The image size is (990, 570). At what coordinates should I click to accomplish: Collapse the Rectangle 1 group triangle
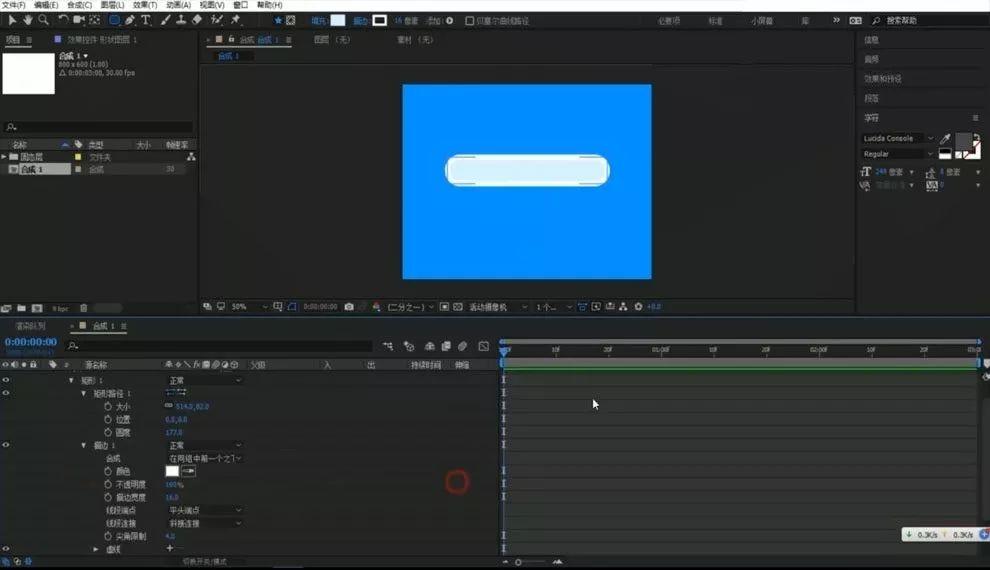(x=71, y=381)
